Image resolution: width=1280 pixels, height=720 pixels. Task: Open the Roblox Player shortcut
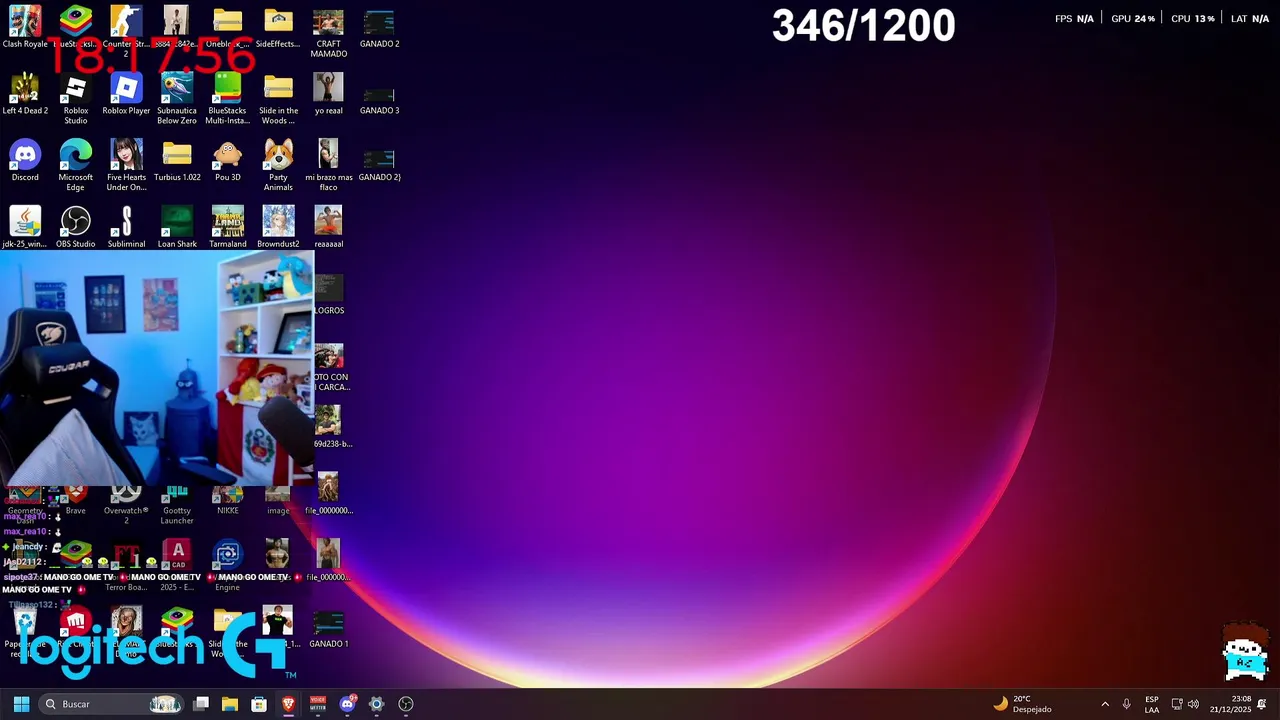pos(126,94)
